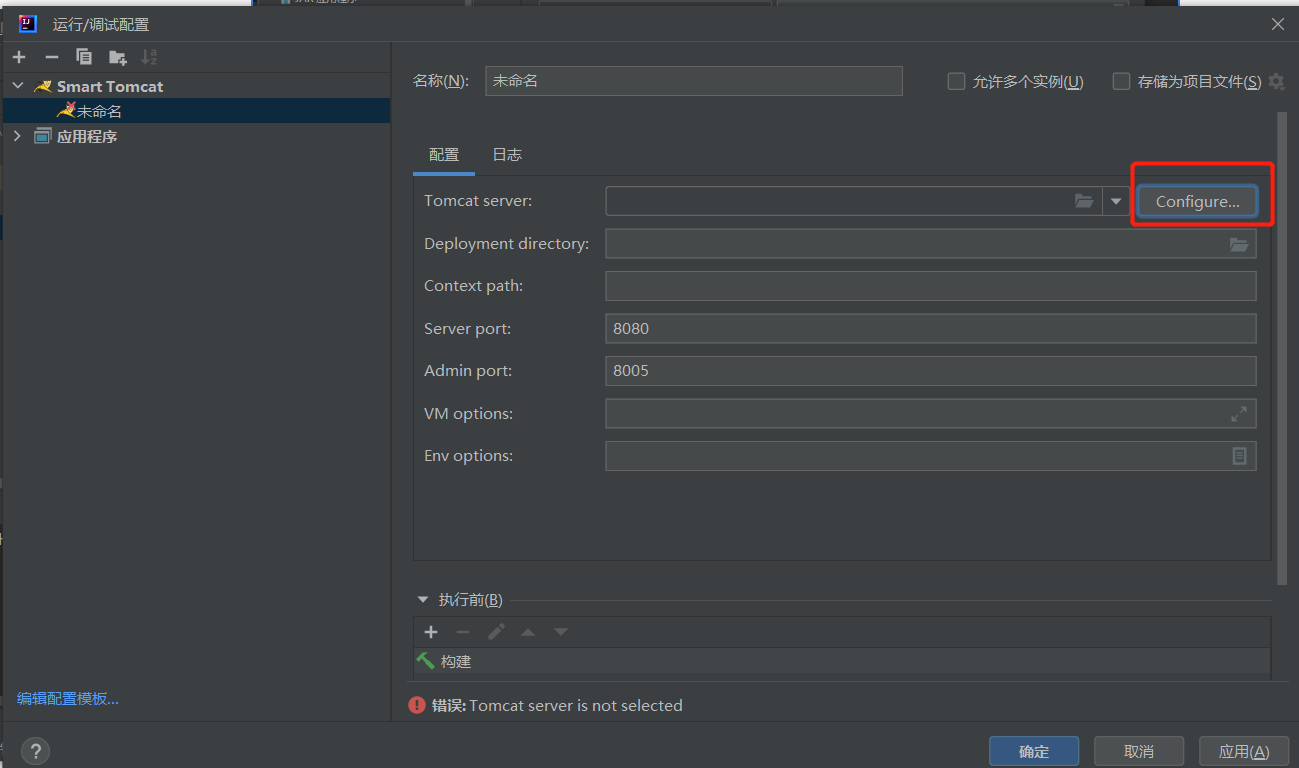Move before-launch task down
Image resolution: width=1299 pixels, height=768 pixels.
(x=561, y=632)
